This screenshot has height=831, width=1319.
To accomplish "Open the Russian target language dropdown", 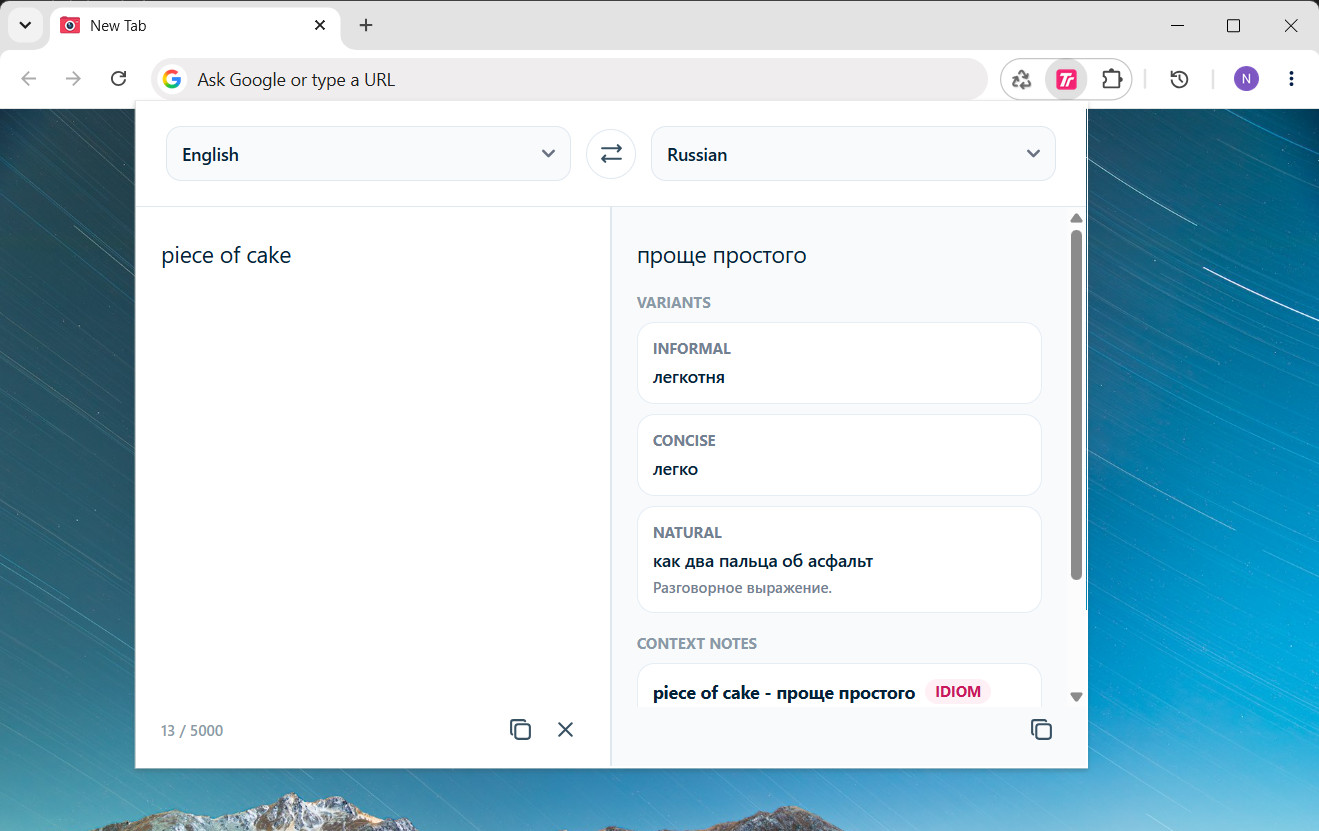I will 853,154.
